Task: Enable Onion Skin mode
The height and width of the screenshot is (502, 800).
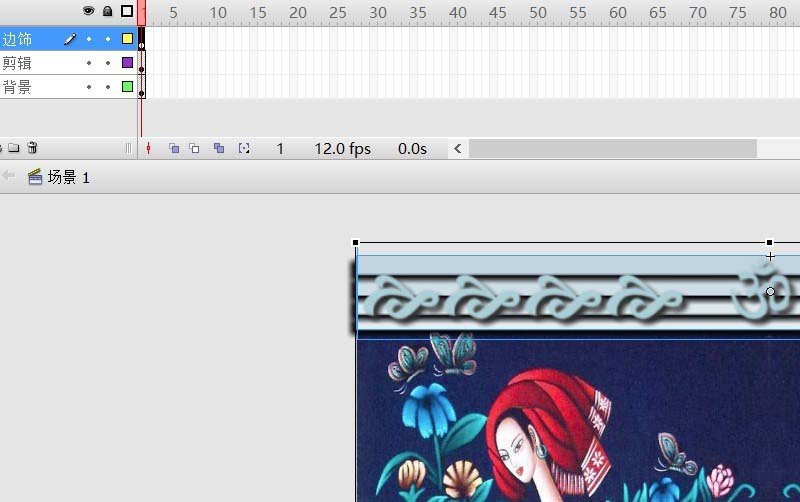Action: 174,148
